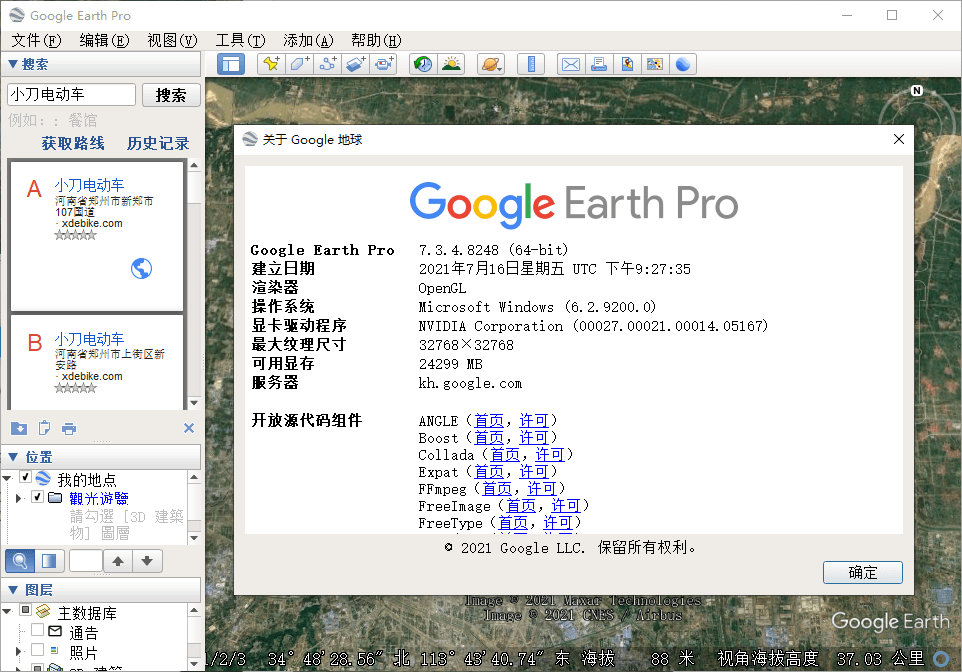962x672 pixels.
Task: Click the blue Earth globe toolbar icon
Action: [x=683, y=64]
